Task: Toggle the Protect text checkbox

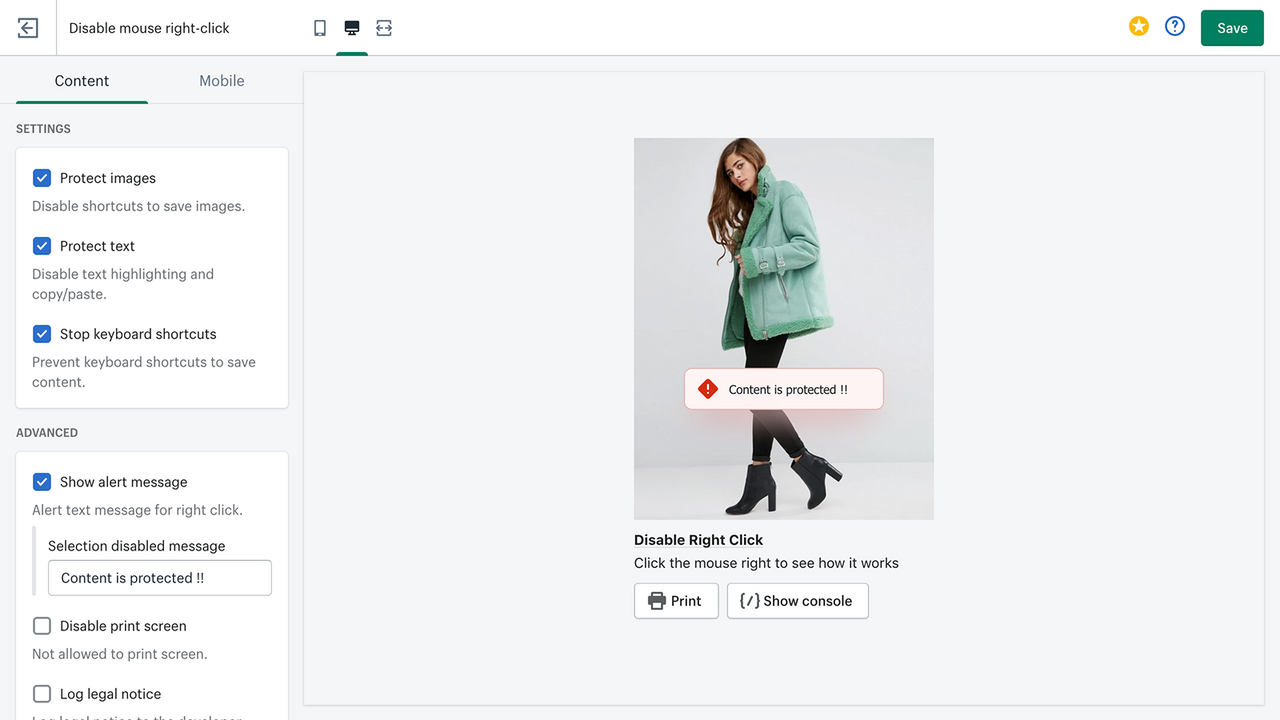Action: point(42,246)
